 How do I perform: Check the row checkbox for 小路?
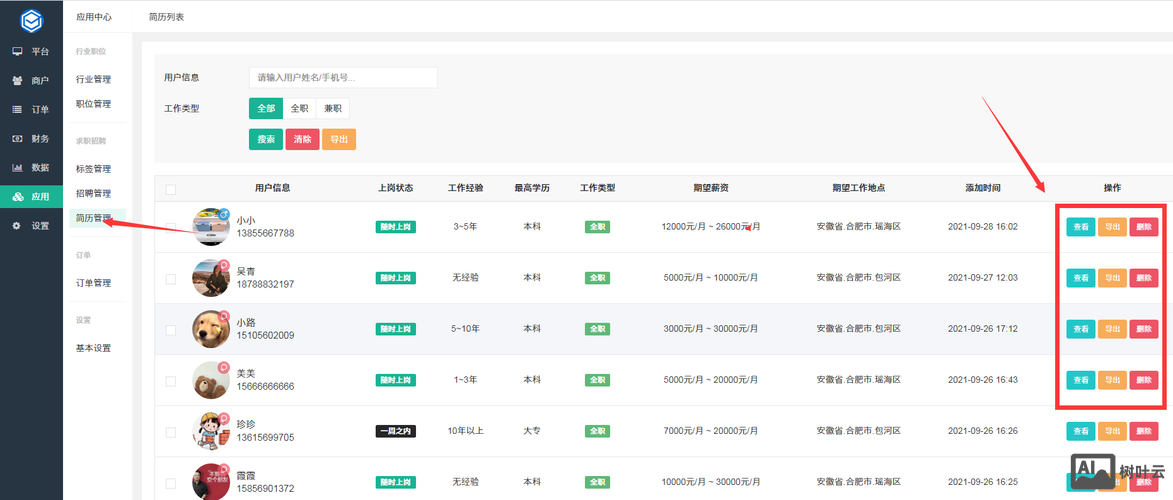point(171,329)
